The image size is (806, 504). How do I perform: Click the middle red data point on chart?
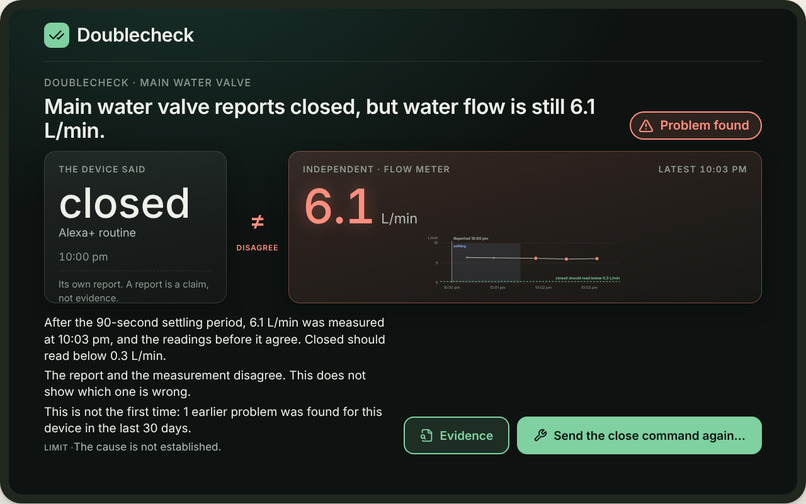[566, 259]
